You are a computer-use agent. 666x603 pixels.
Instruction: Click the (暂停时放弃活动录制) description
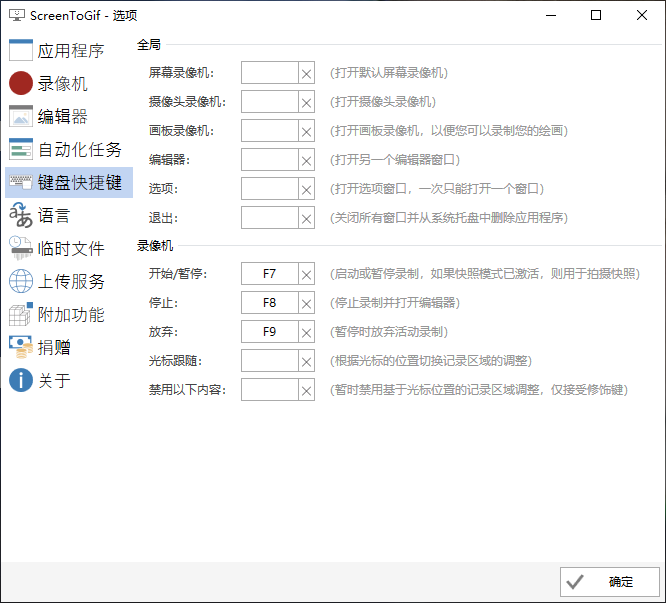pos(389,332)
